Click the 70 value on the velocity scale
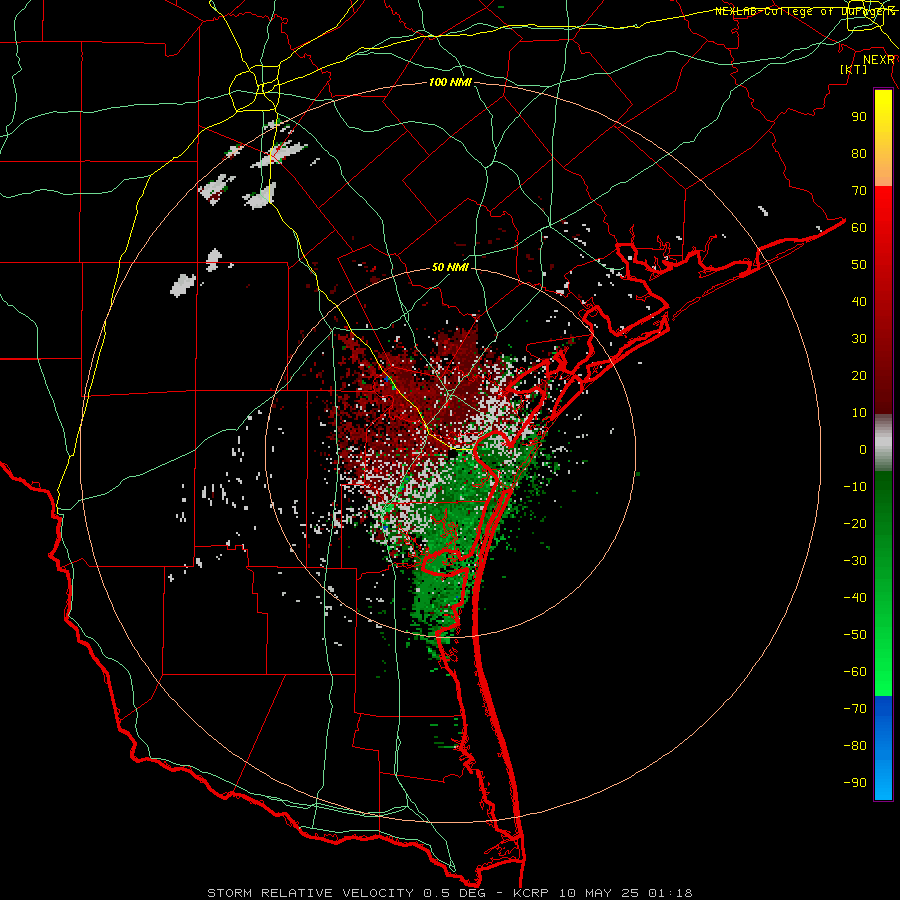This screenshot has width=900, height=900. pyautogui.click(x=859, y=191)
